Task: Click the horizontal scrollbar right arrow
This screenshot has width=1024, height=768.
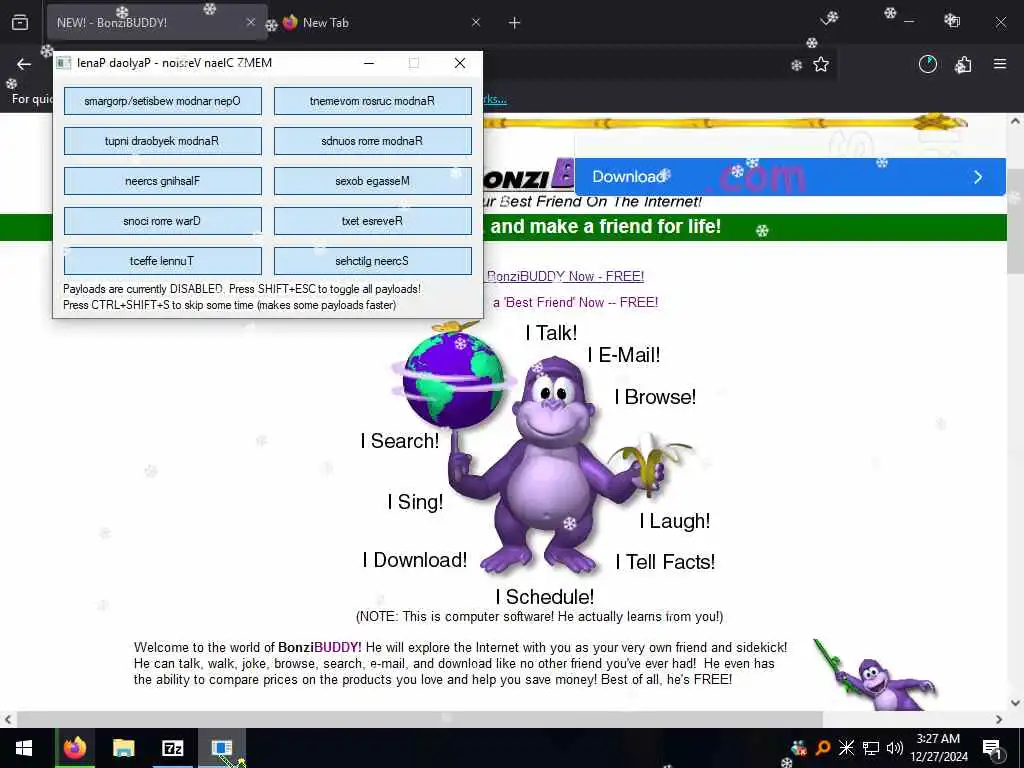Action: coord(999,719)
